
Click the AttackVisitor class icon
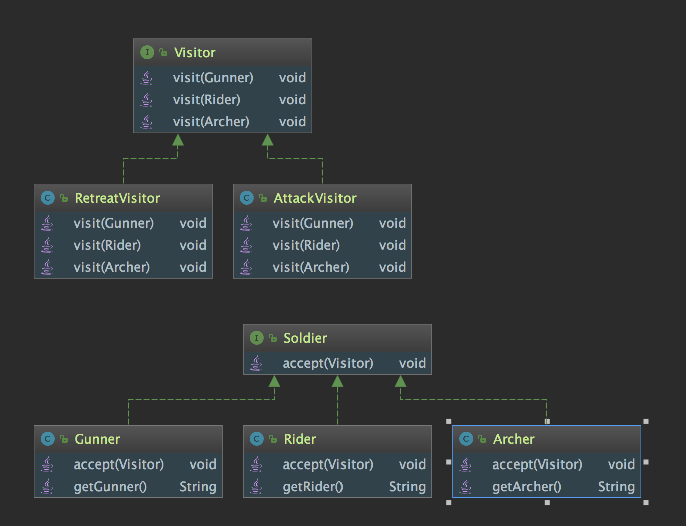[247, 198]
